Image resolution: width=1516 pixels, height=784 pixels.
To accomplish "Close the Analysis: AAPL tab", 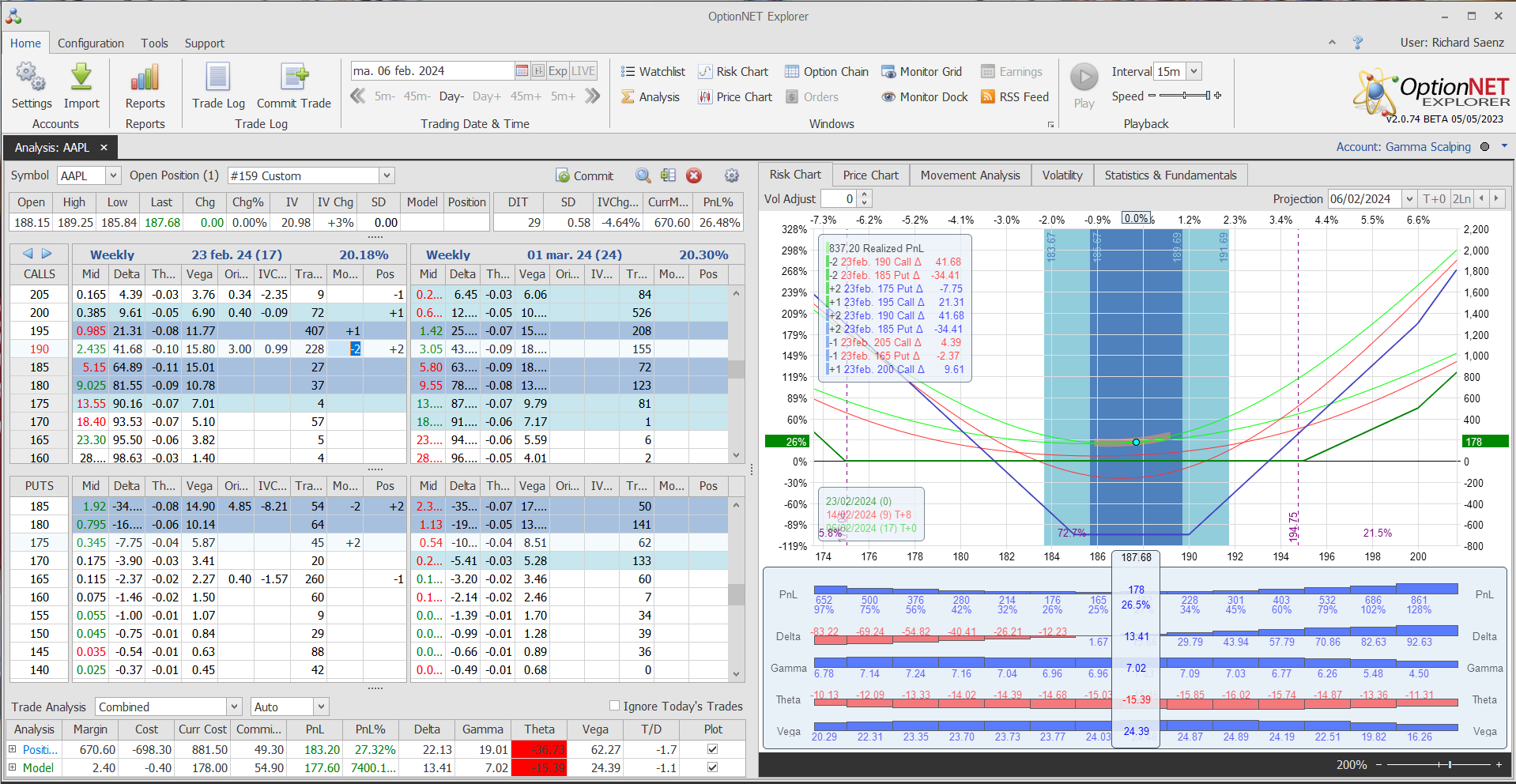I will (x=104, y=148).
